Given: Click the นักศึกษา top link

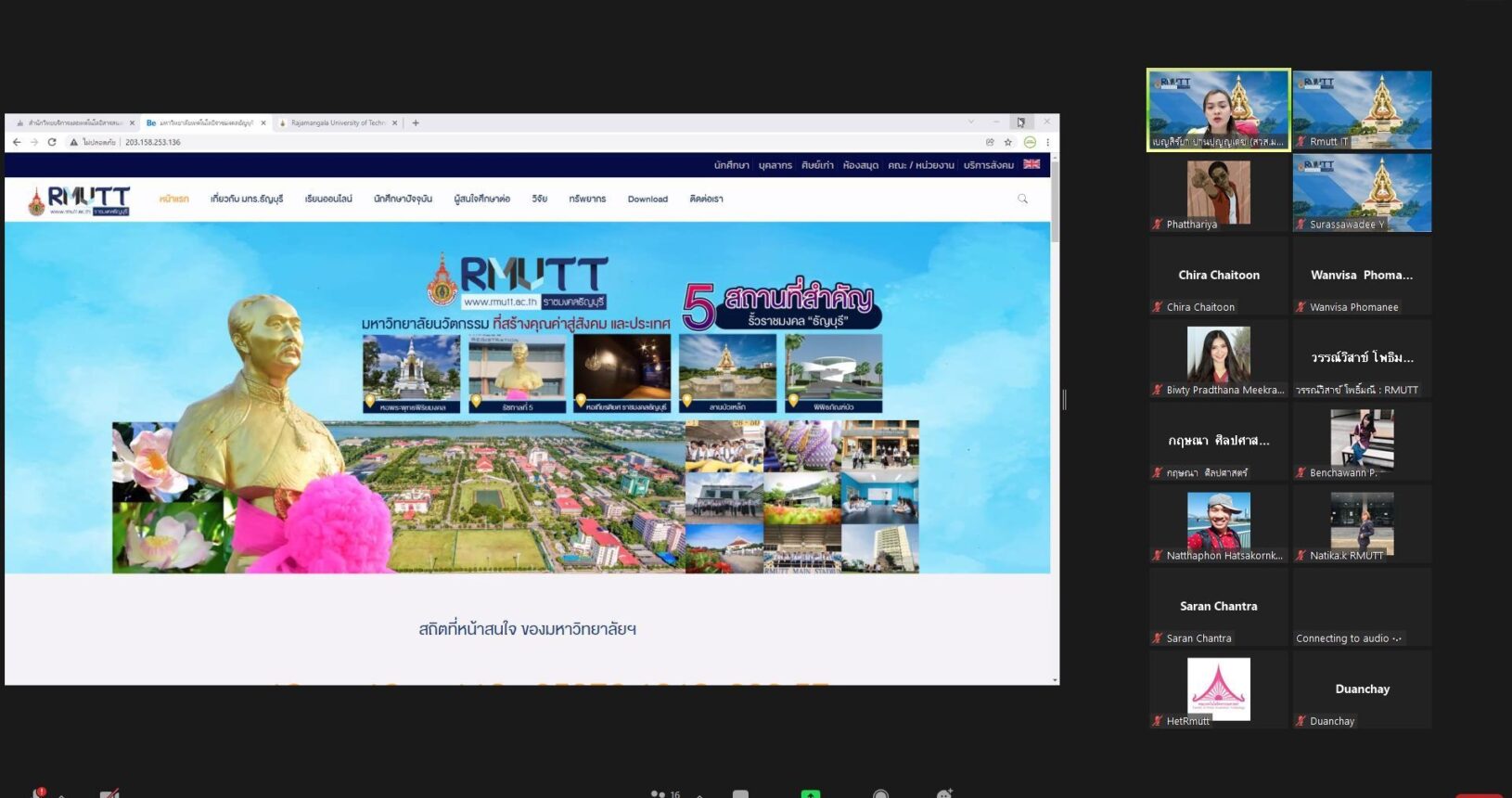Looking at the screenshot, I should 731,165.
